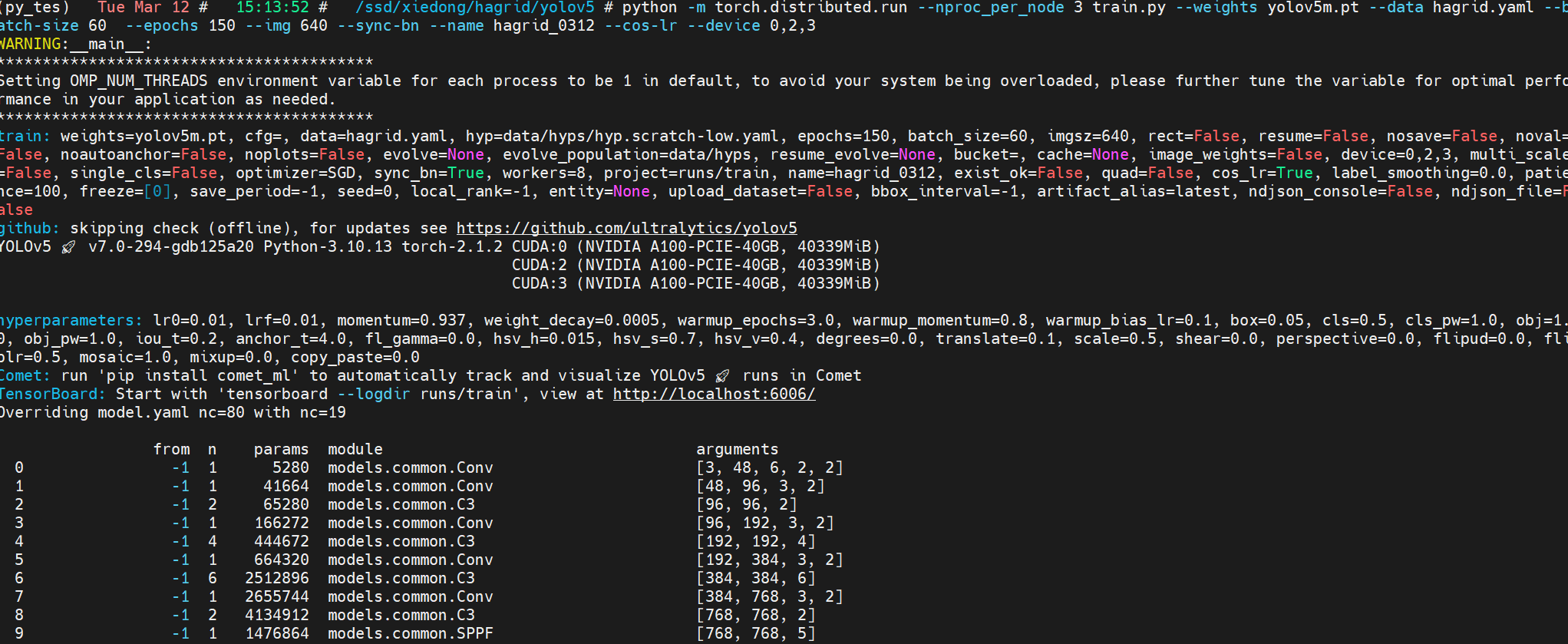Click the rocket emoji after YOLOv5 version line
This screenshot has width=1568, height=644.
coord(68,246)
